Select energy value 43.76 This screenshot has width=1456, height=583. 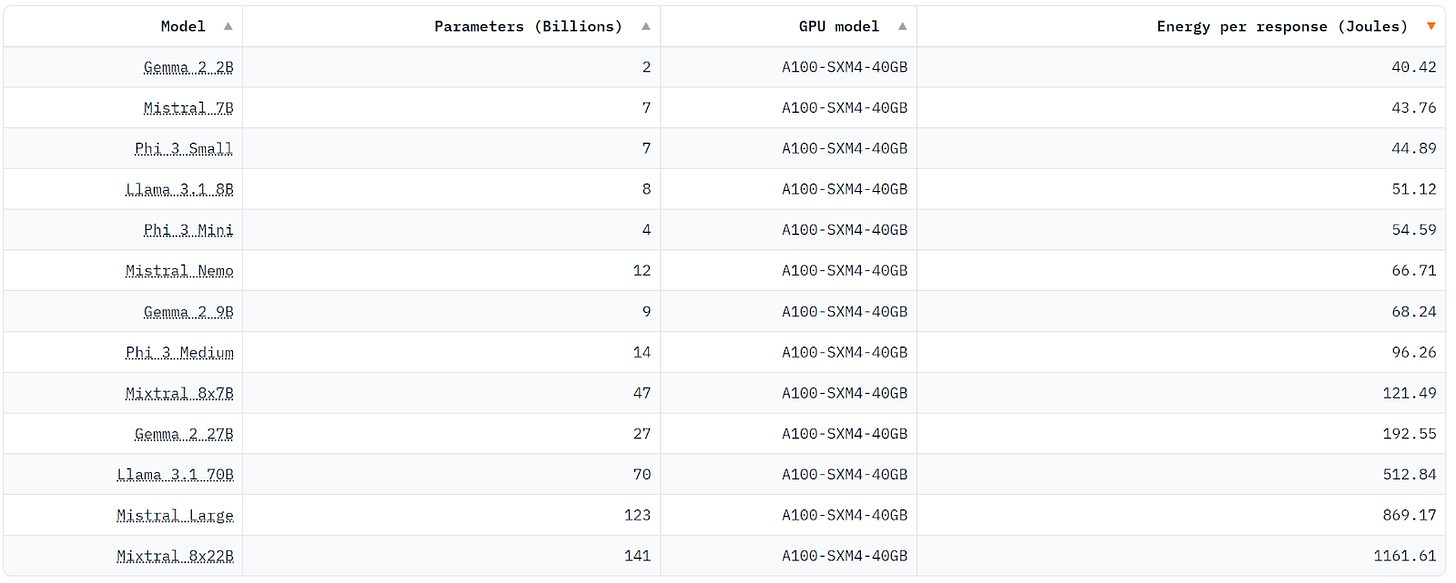(1414, 108)
